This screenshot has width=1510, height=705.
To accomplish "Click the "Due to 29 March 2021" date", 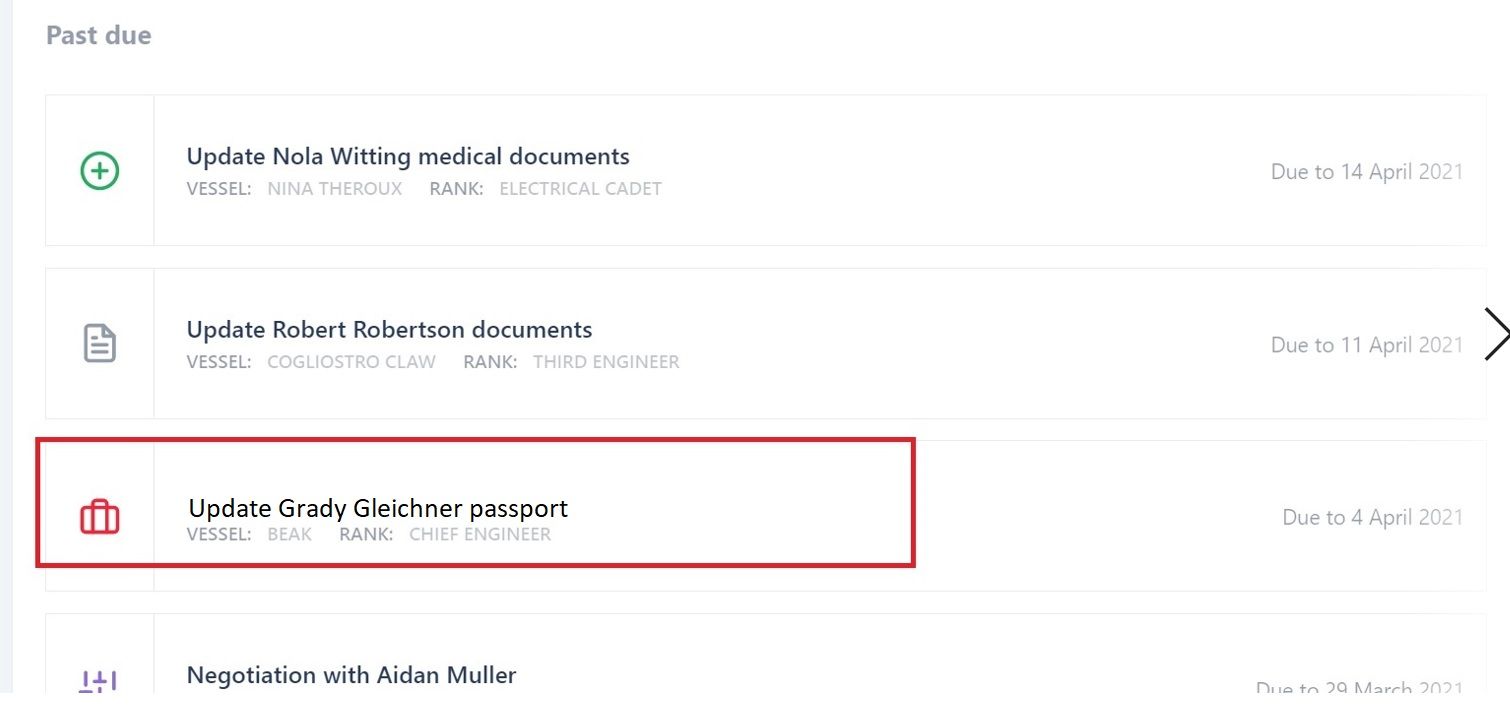I will pos(1359,689).
